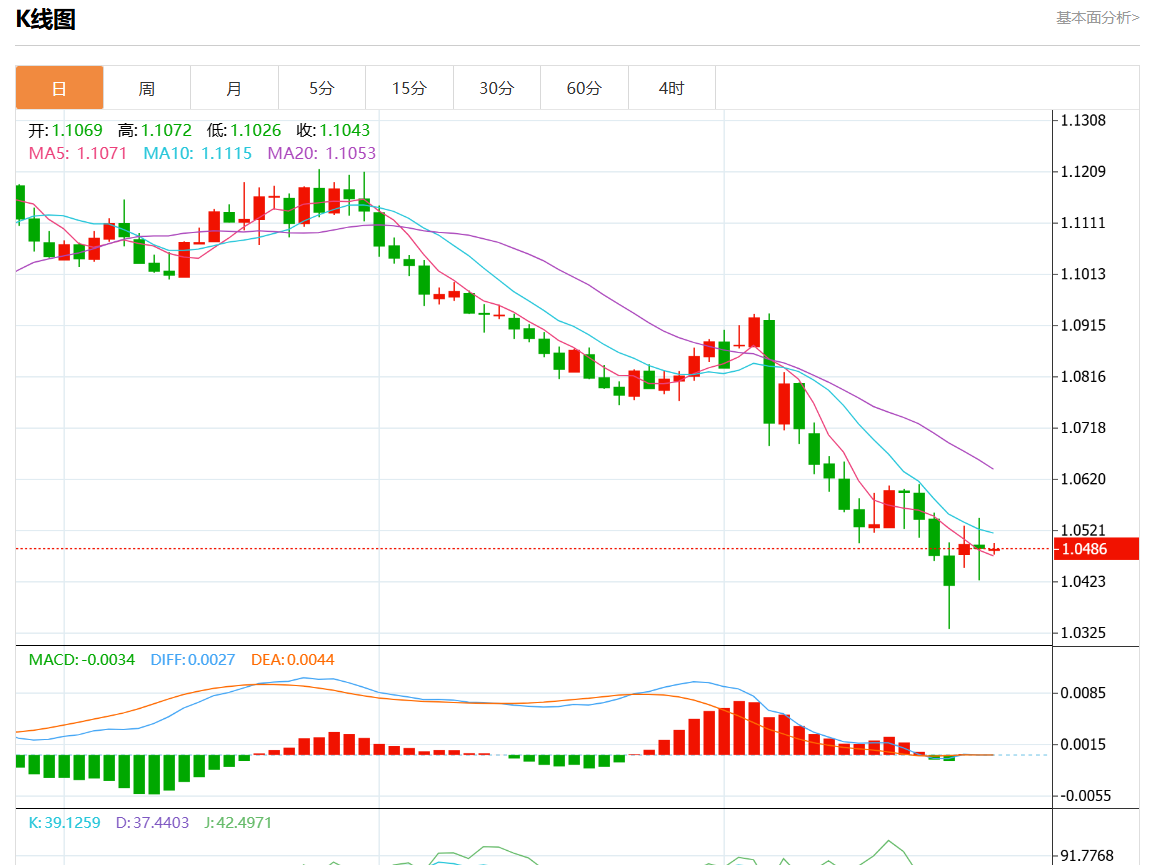Click the 1.1308 price axis label

(x=1082, y=121)
